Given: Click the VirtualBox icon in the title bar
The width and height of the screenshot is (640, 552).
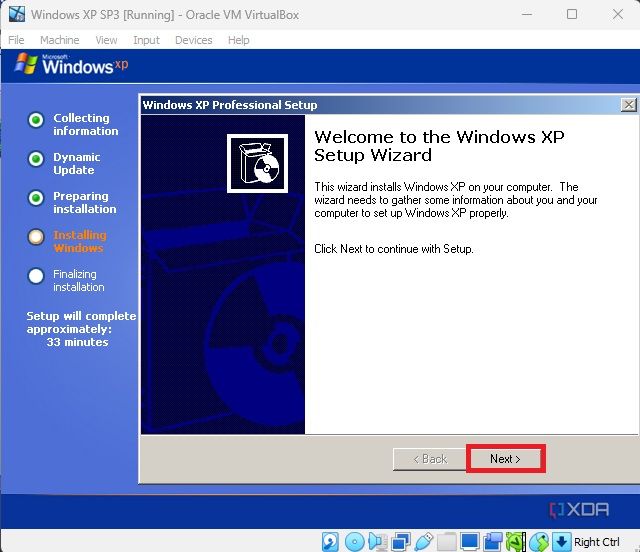Looking at the screenshot, I should (16, 15).
